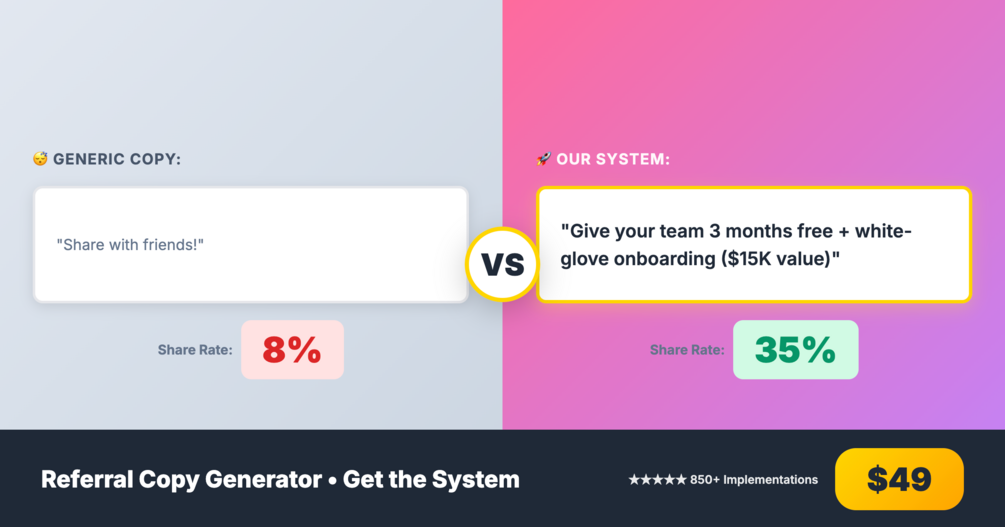Open the "Get the System" link text
The width and height of the screenshot is (1005, 527).
pyautogui.click(x=431, y=480)
